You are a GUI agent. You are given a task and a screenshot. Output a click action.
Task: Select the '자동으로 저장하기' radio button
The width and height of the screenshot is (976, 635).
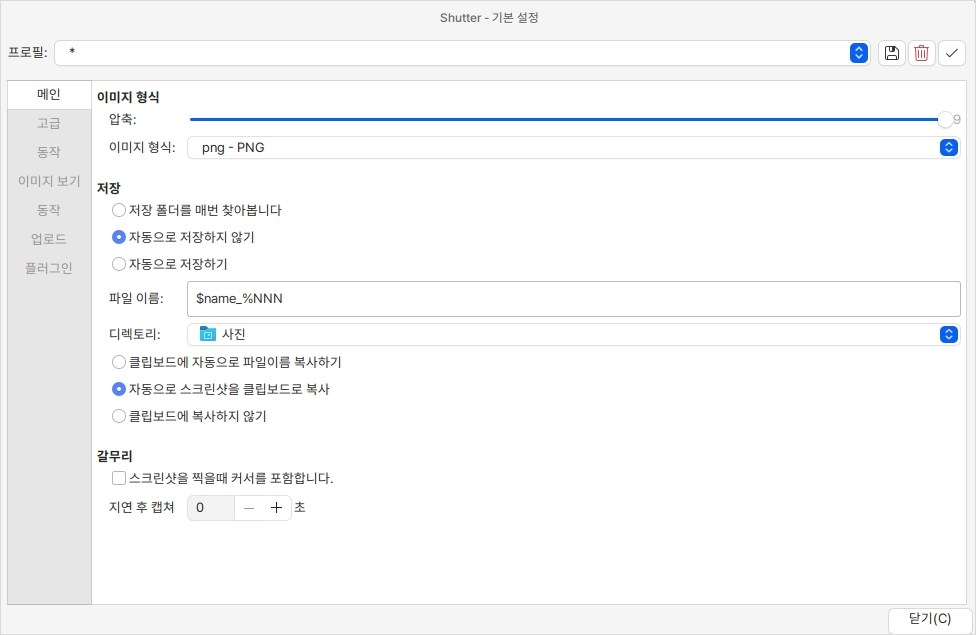pyautogui.click(x=119, y=265)
